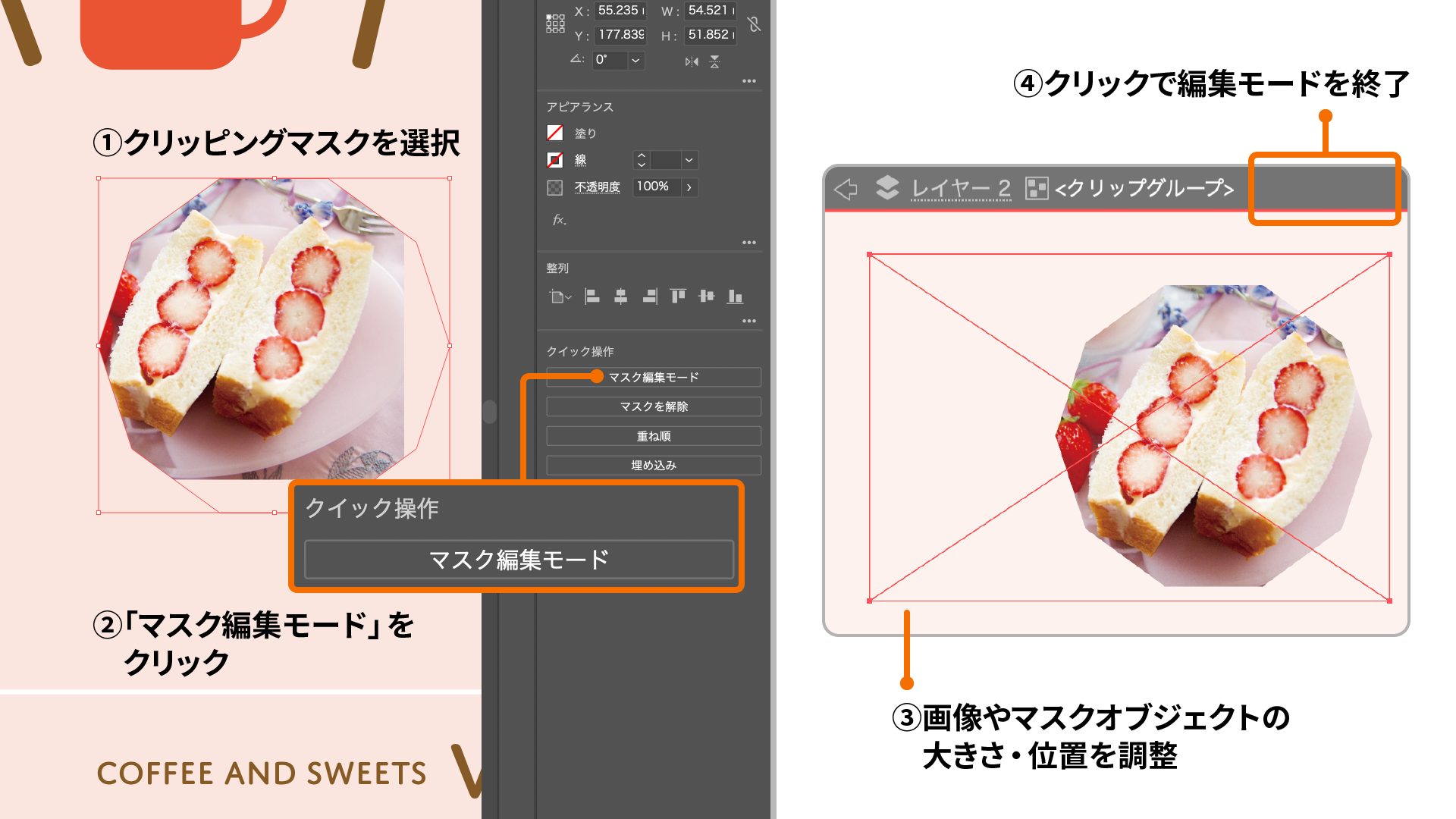Screen dimensions: 1456x819
Task: Click the fx effects icon
Action: [559, 220]
